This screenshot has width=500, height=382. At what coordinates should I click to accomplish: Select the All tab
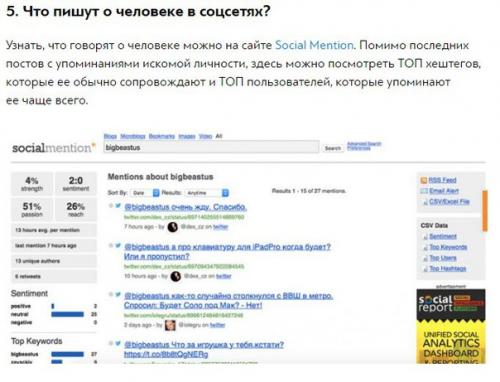[x=219, y=136]
